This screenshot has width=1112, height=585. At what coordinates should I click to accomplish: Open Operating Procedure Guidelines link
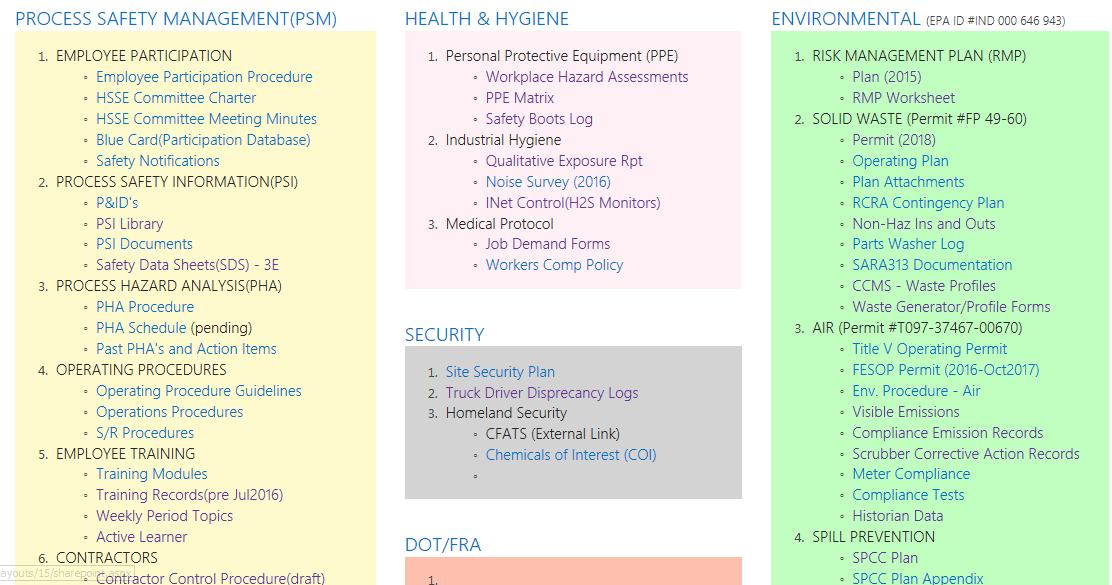(198, 391)
